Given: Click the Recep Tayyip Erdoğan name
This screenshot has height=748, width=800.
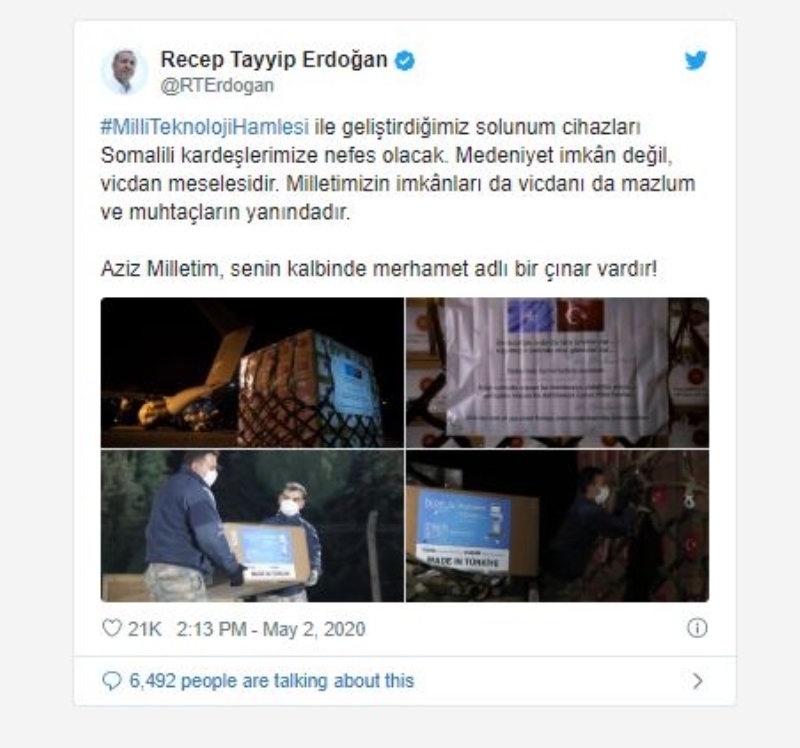Looking at the screenshot, I should [x=274, y=60].
